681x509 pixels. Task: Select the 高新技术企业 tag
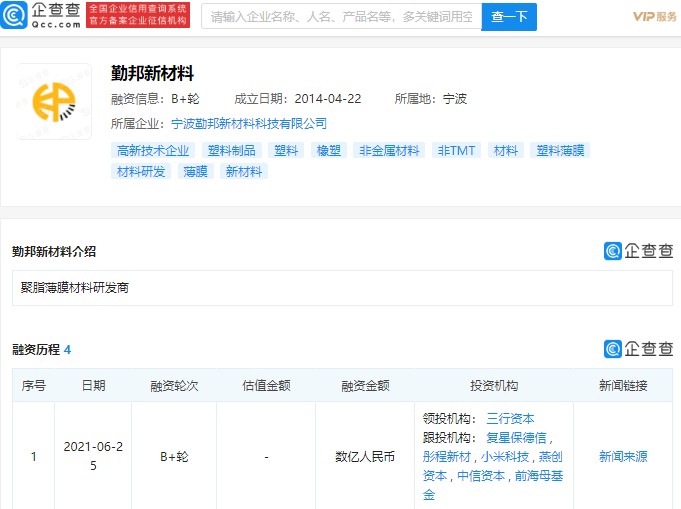(153, 150)
